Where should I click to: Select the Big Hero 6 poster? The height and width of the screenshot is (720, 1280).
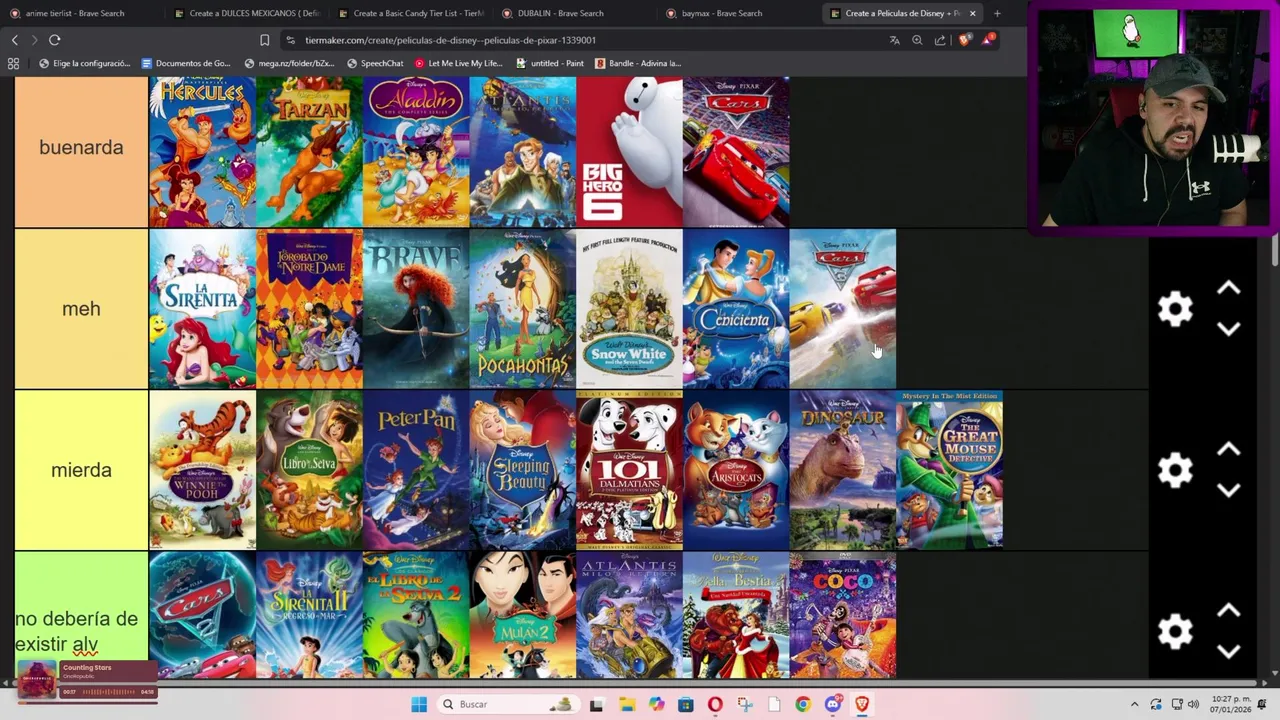pyautogui.click(x=629, y=152)
